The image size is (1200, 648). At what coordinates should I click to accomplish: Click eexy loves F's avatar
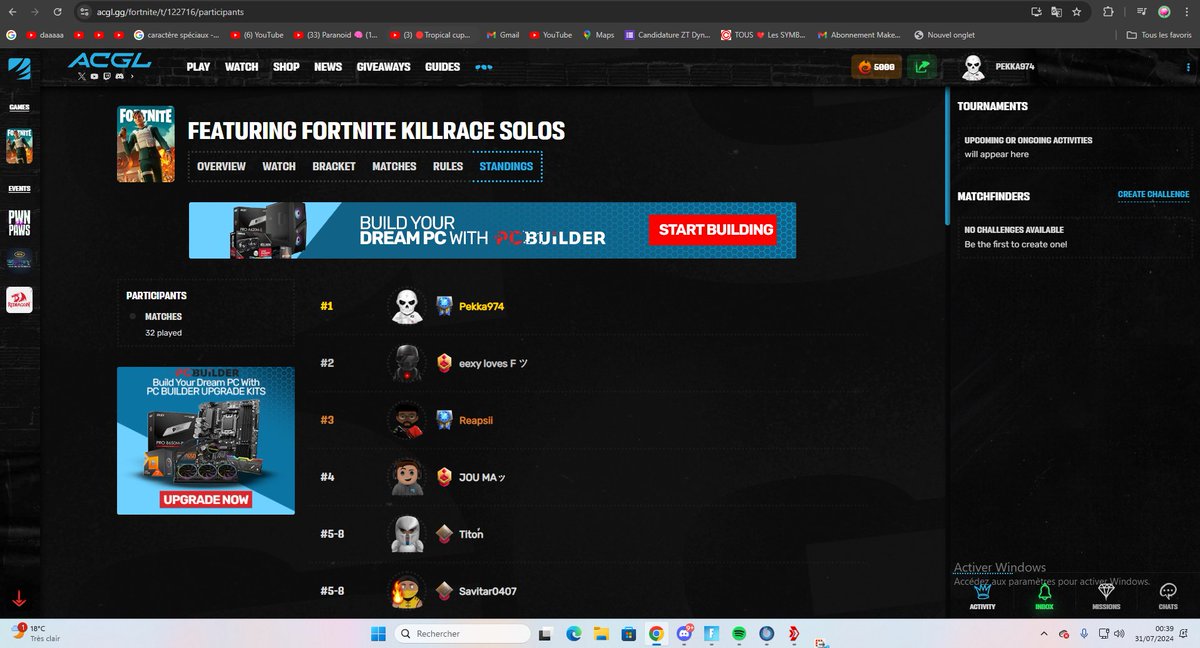406,363
